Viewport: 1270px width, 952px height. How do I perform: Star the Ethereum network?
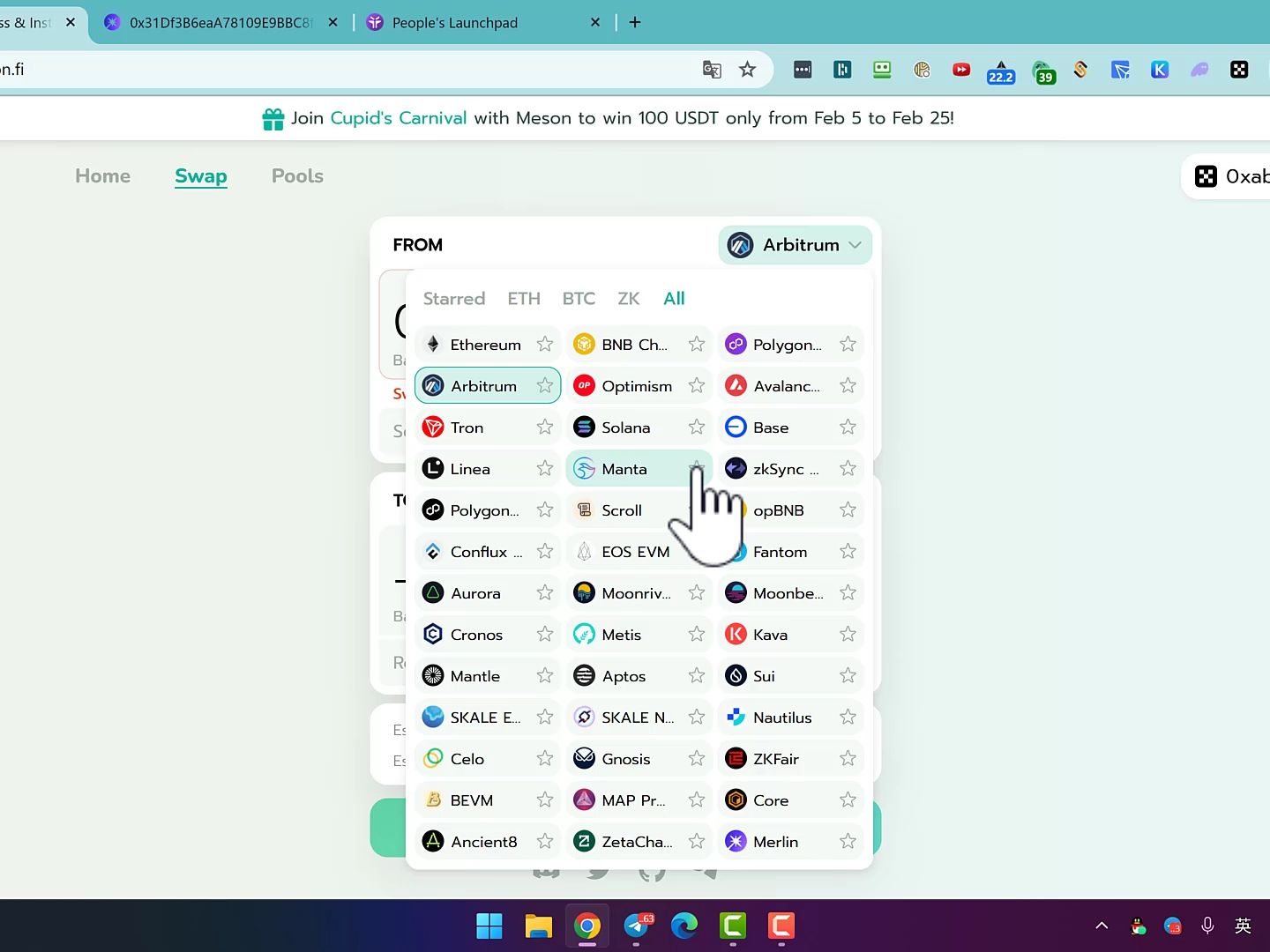click(545, 344)
